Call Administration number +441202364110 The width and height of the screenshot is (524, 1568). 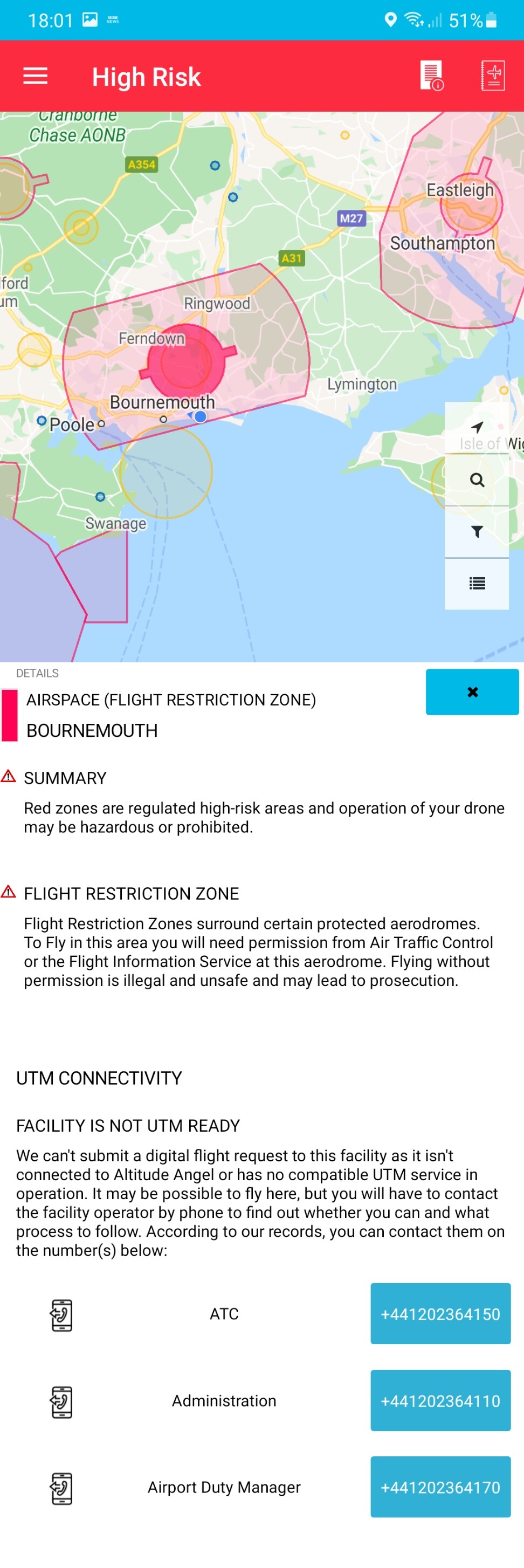pyautogui.click(x=440, y=1400)
